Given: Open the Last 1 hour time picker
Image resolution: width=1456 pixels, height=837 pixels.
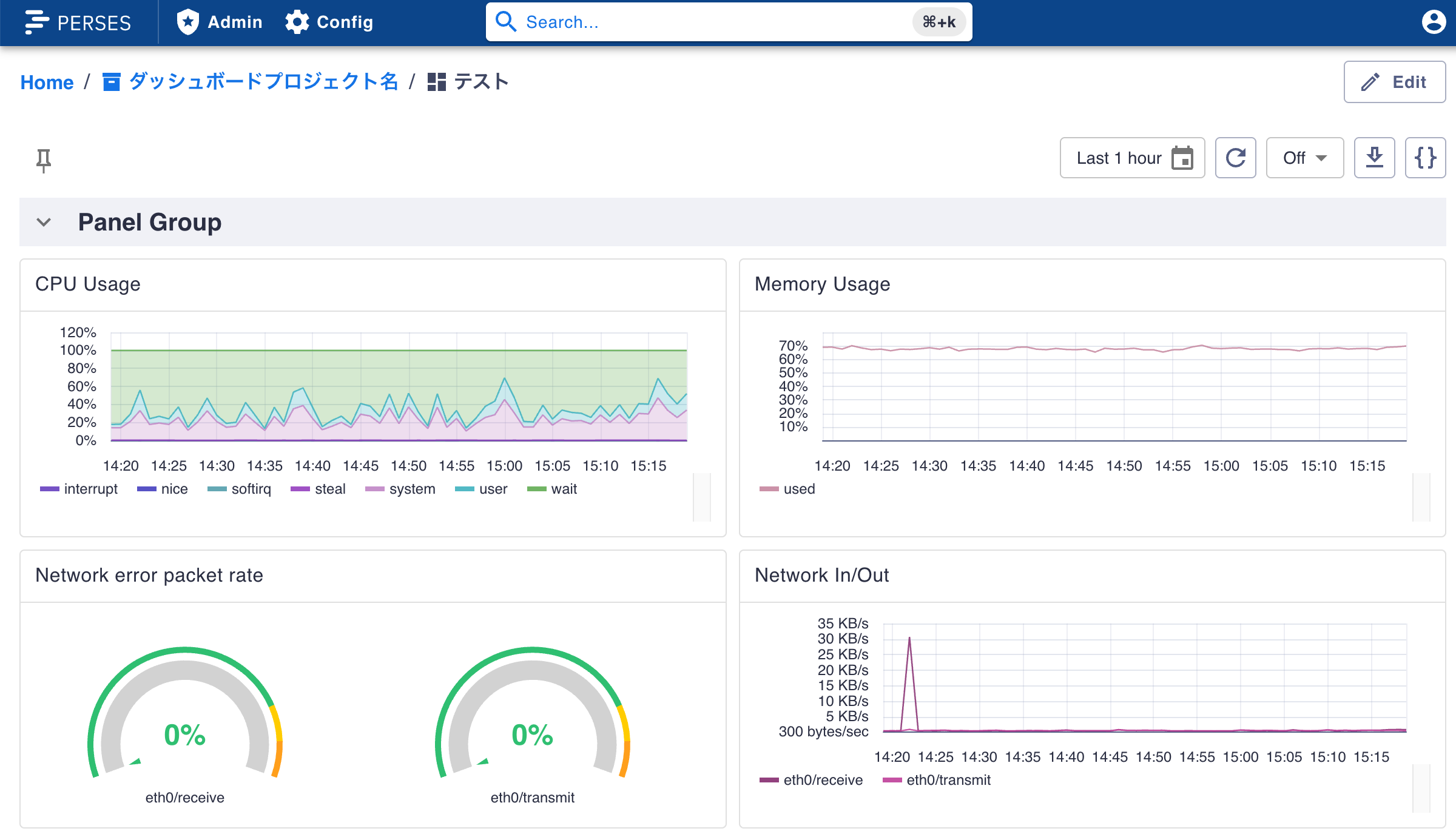Looking at the screenshot, I should pos(1119,158).
